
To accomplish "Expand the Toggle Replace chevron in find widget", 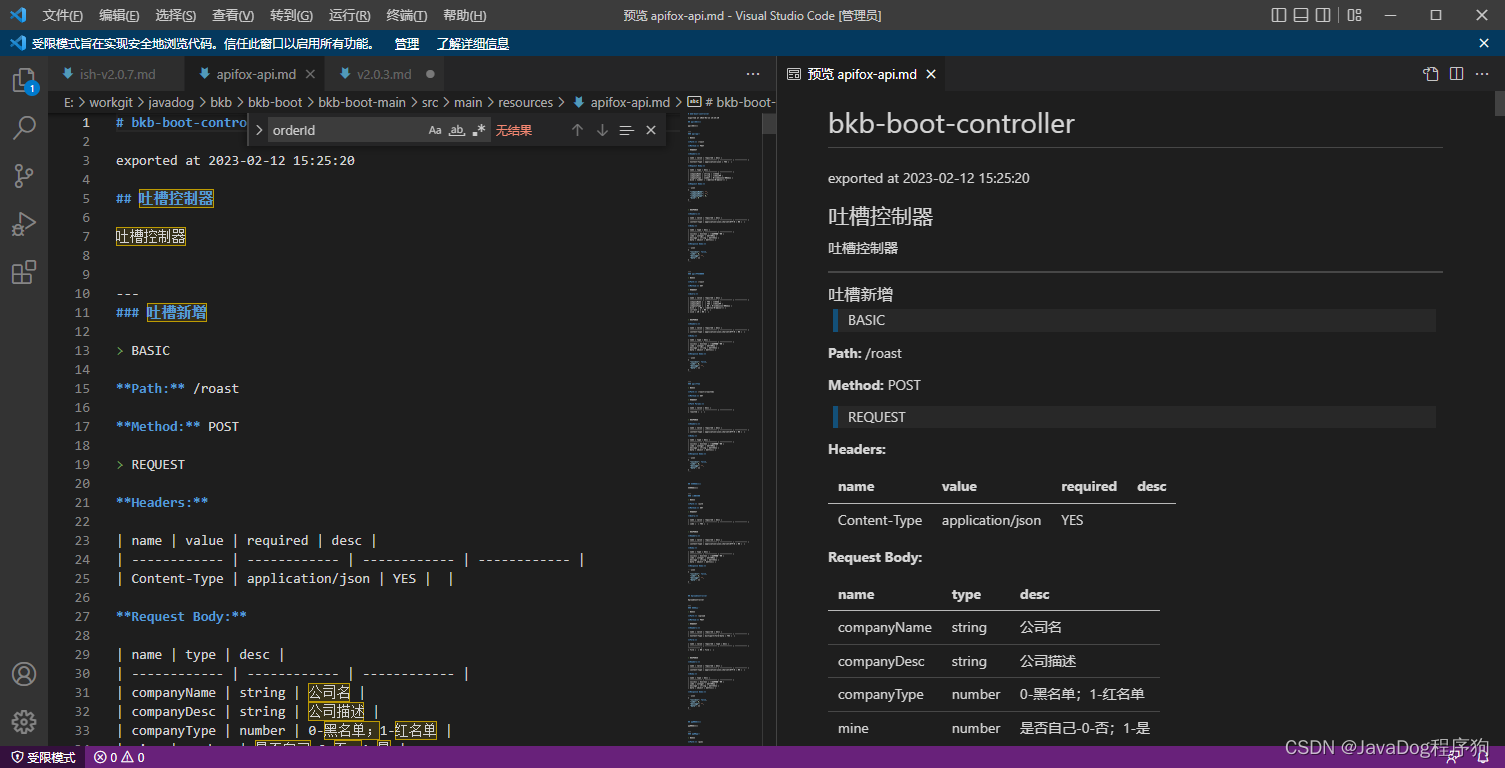I will pos(259,130).
